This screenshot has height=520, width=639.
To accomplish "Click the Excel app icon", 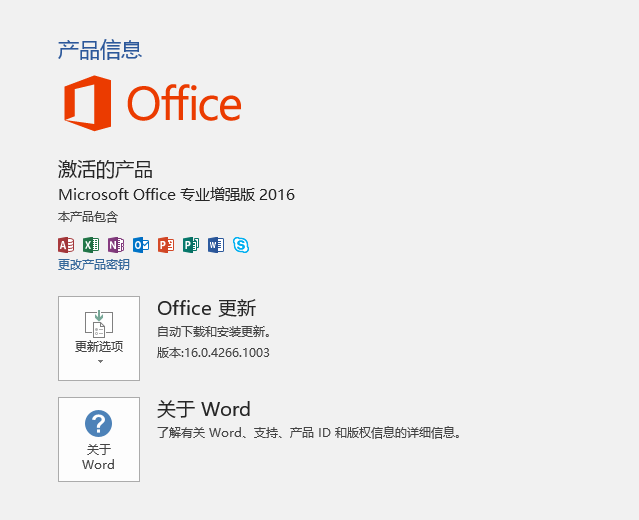I will click(91, 245).
